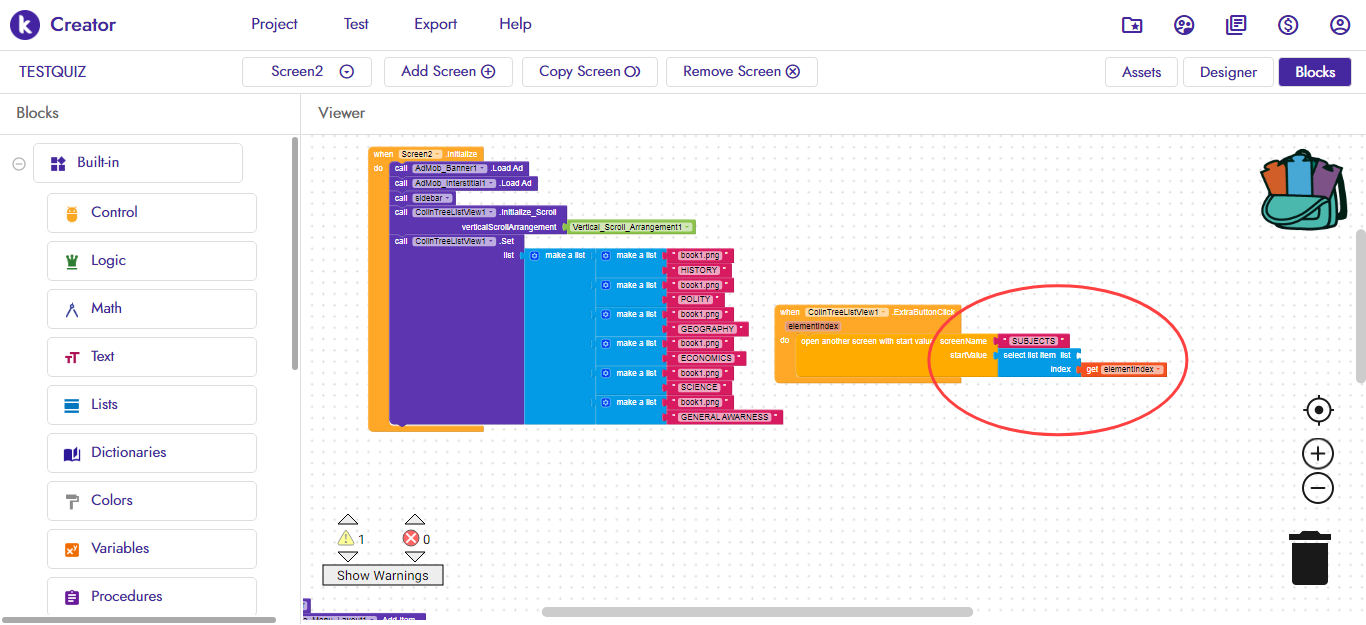Jump to previous warning with up arrow

pos(347,520)
